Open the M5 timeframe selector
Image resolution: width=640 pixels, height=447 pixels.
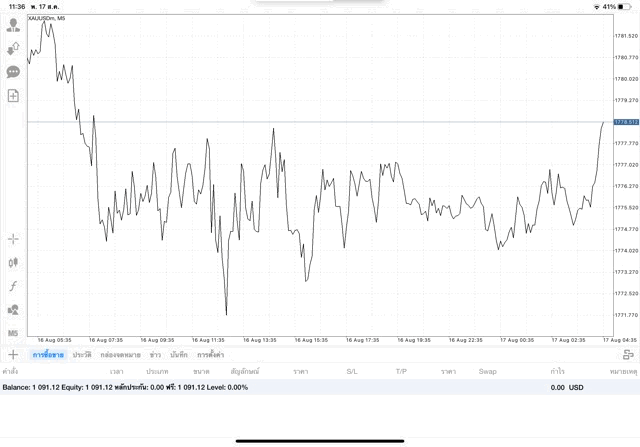click(13, 333)
